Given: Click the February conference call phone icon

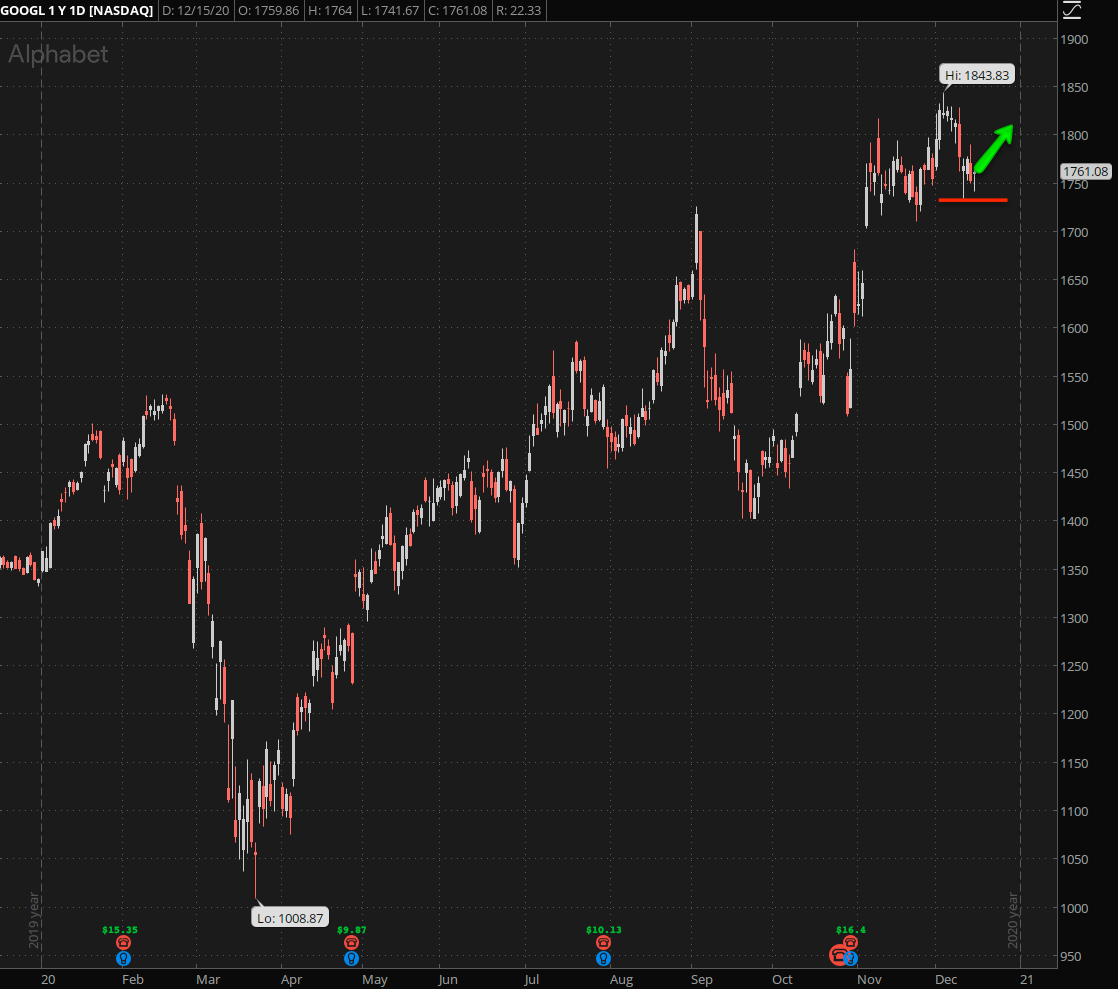Looking at the screenshot, I should click(123, 943).
